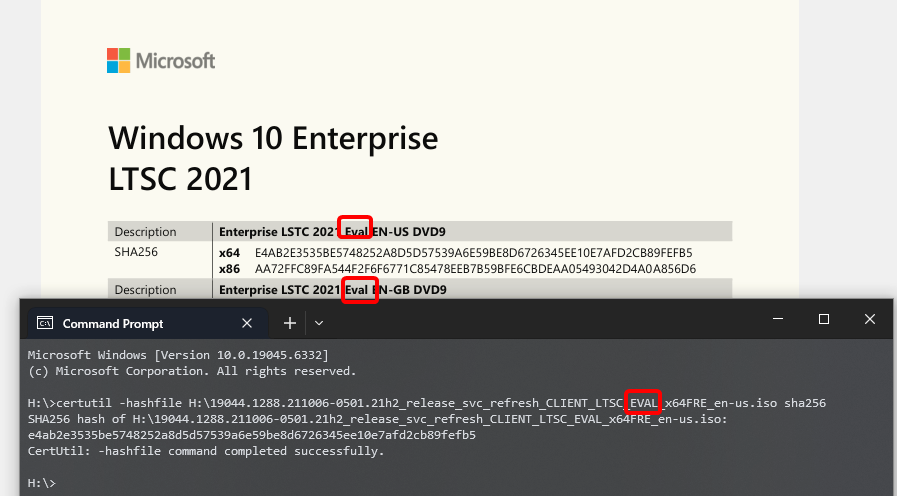The image size is (897, 496).
Task: Open the terminal profile dropdown arrow
Action: coord(319,323)
